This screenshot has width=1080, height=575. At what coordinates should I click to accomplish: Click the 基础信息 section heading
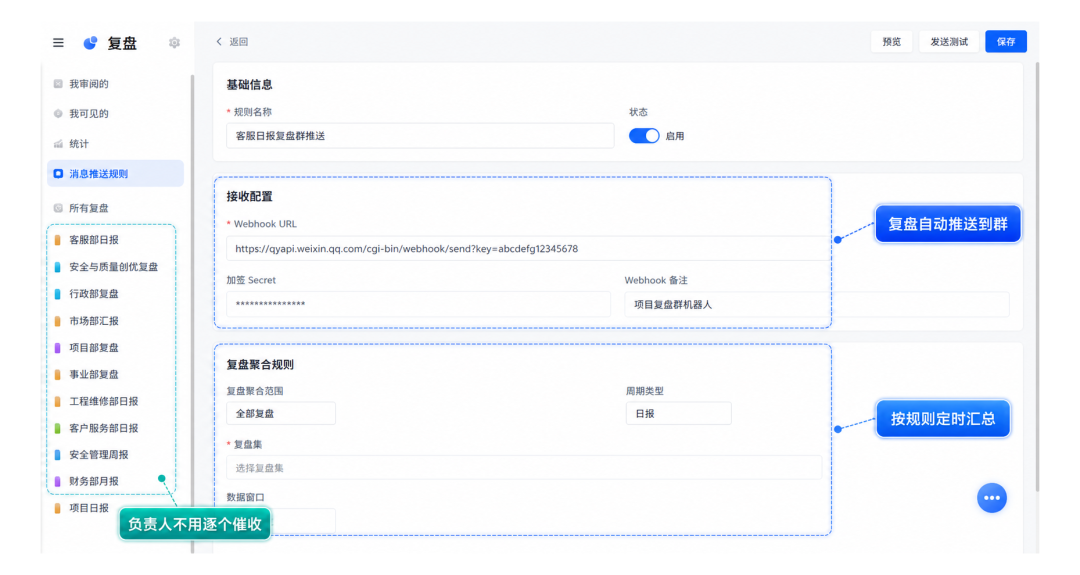(x=249, y=85)
